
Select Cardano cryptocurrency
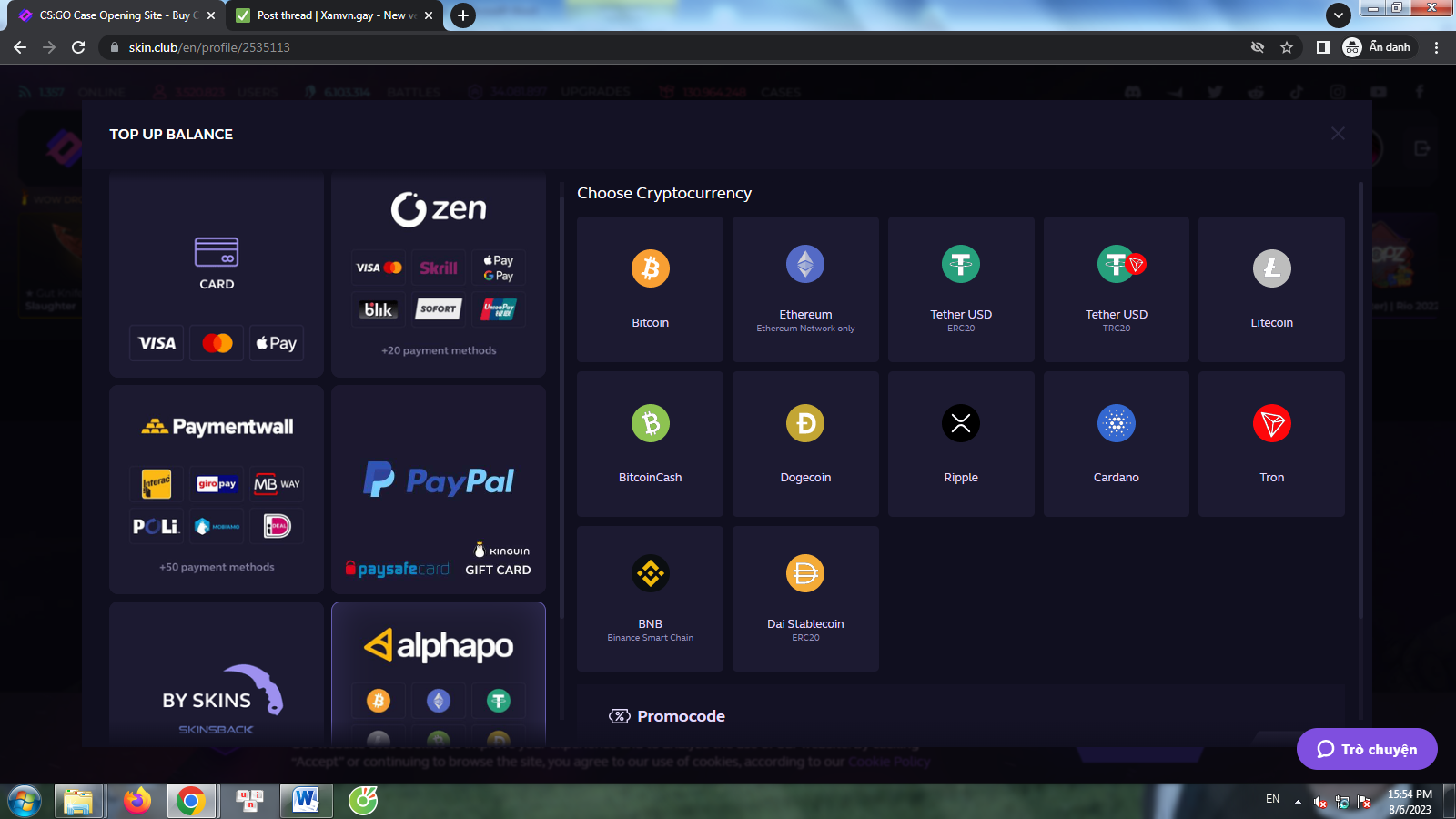click(1117, 444)
